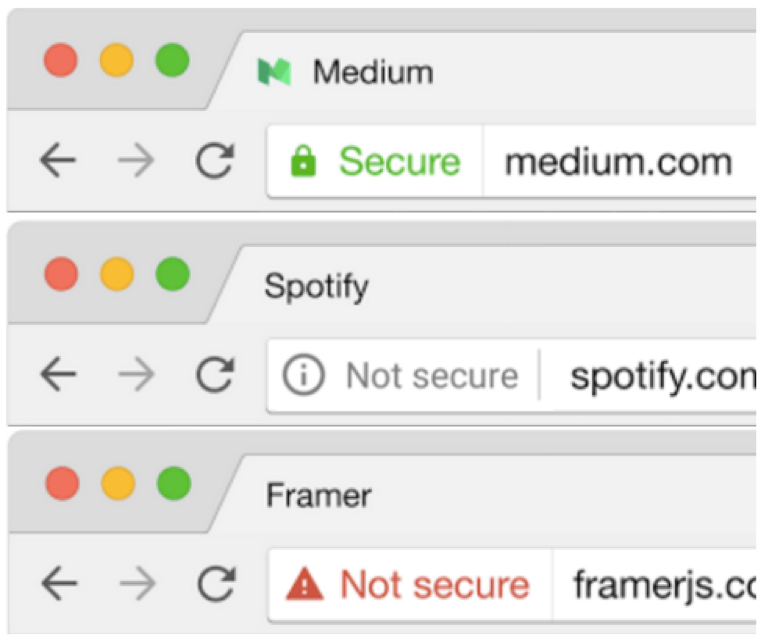Screen dimensions: 761x642
Task: Click the gray Not secure label for Spotify
Action: 432,376
